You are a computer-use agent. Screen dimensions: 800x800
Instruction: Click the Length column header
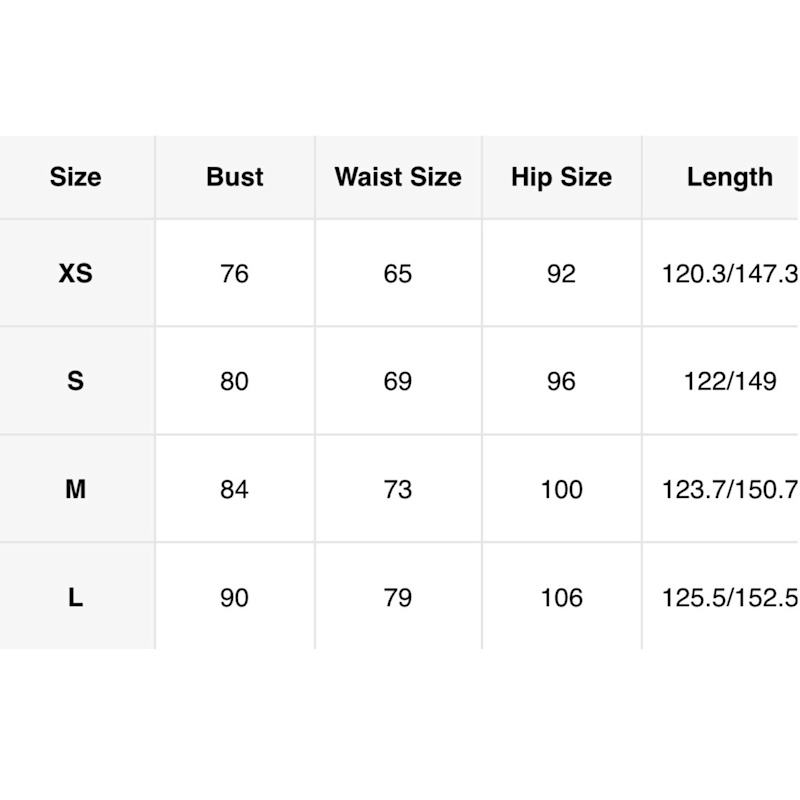click(x=730, y=178)
